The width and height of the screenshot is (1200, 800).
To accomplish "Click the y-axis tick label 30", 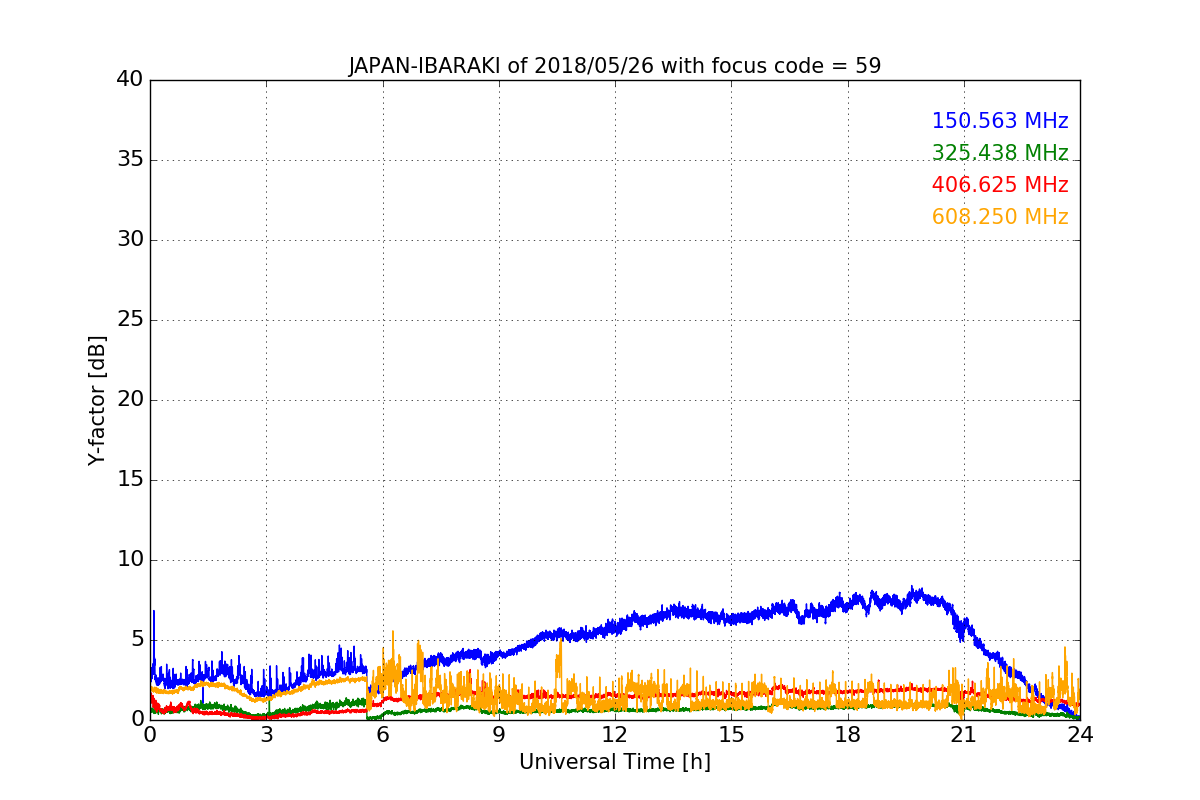I will pyautogui.click(x=130, y=240).
